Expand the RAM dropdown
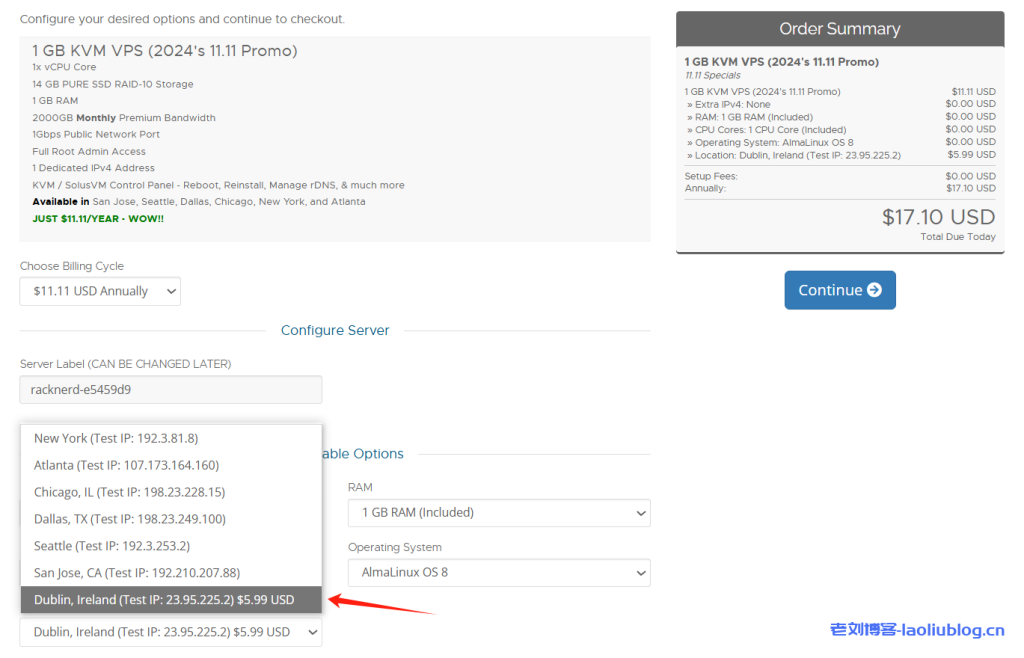Viewport: 1024px width, 658px height. pos(498,513)
